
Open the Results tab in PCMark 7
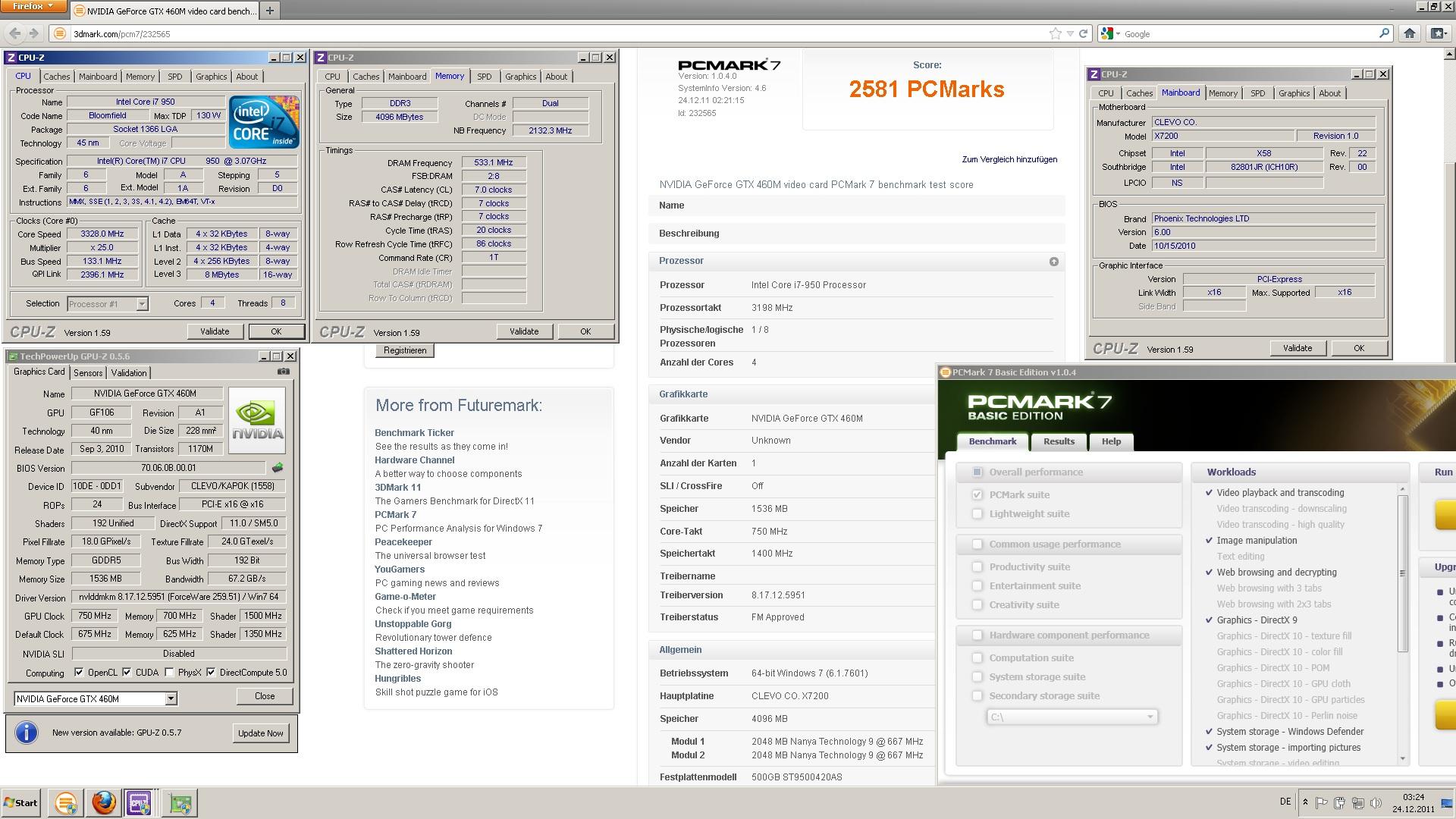(x=1059, y=441)
